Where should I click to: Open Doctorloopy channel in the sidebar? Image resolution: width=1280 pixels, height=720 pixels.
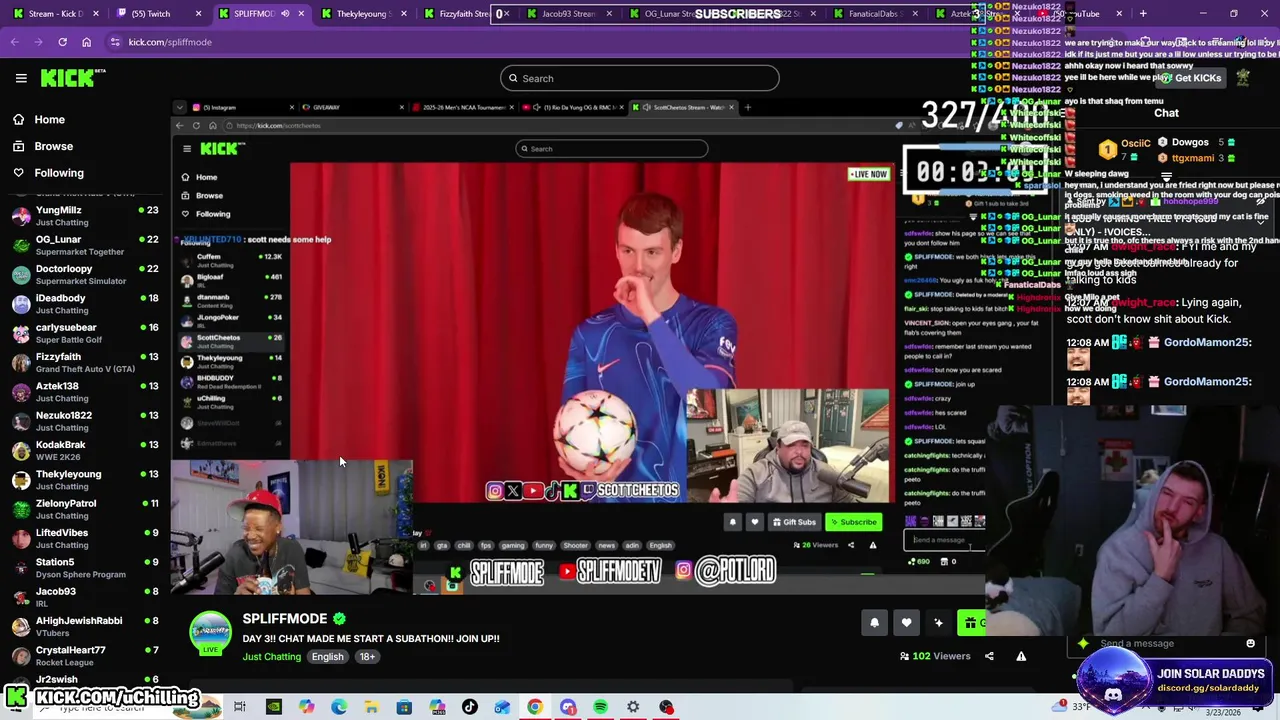[84, 274]
